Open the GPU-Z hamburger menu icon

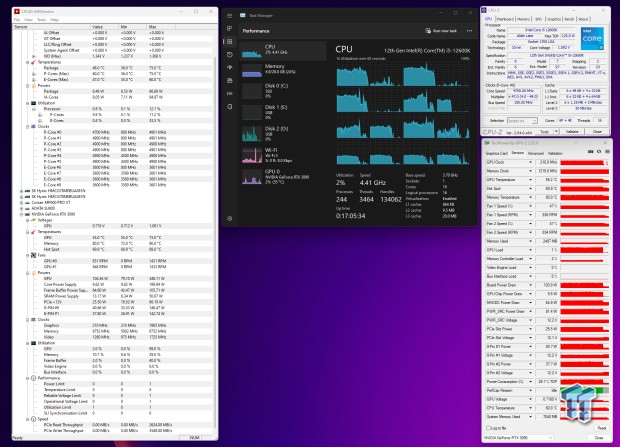tap(607, 152)
